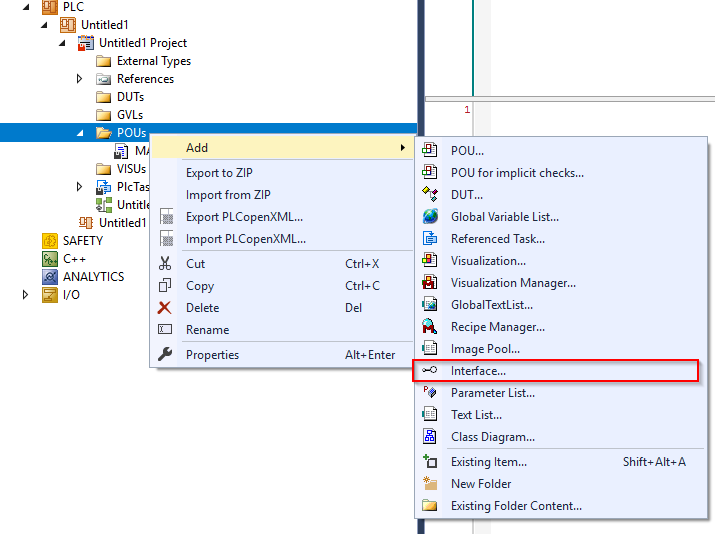Click the Referenced Task icon

(x=430, y=238)
